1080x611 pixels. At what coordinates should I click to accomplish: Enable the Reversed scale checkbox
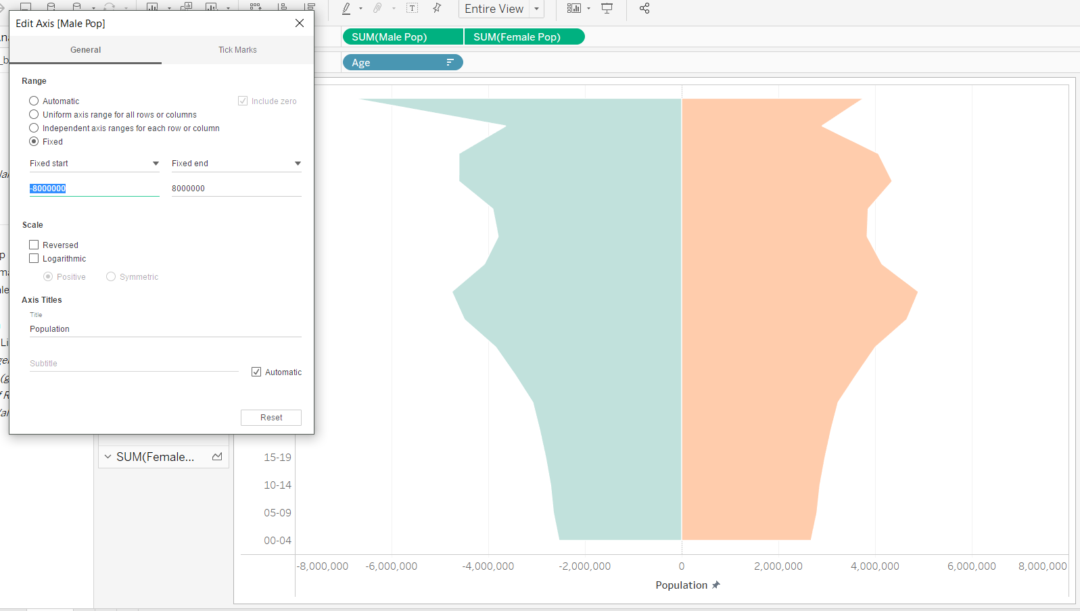click(34, 244)
